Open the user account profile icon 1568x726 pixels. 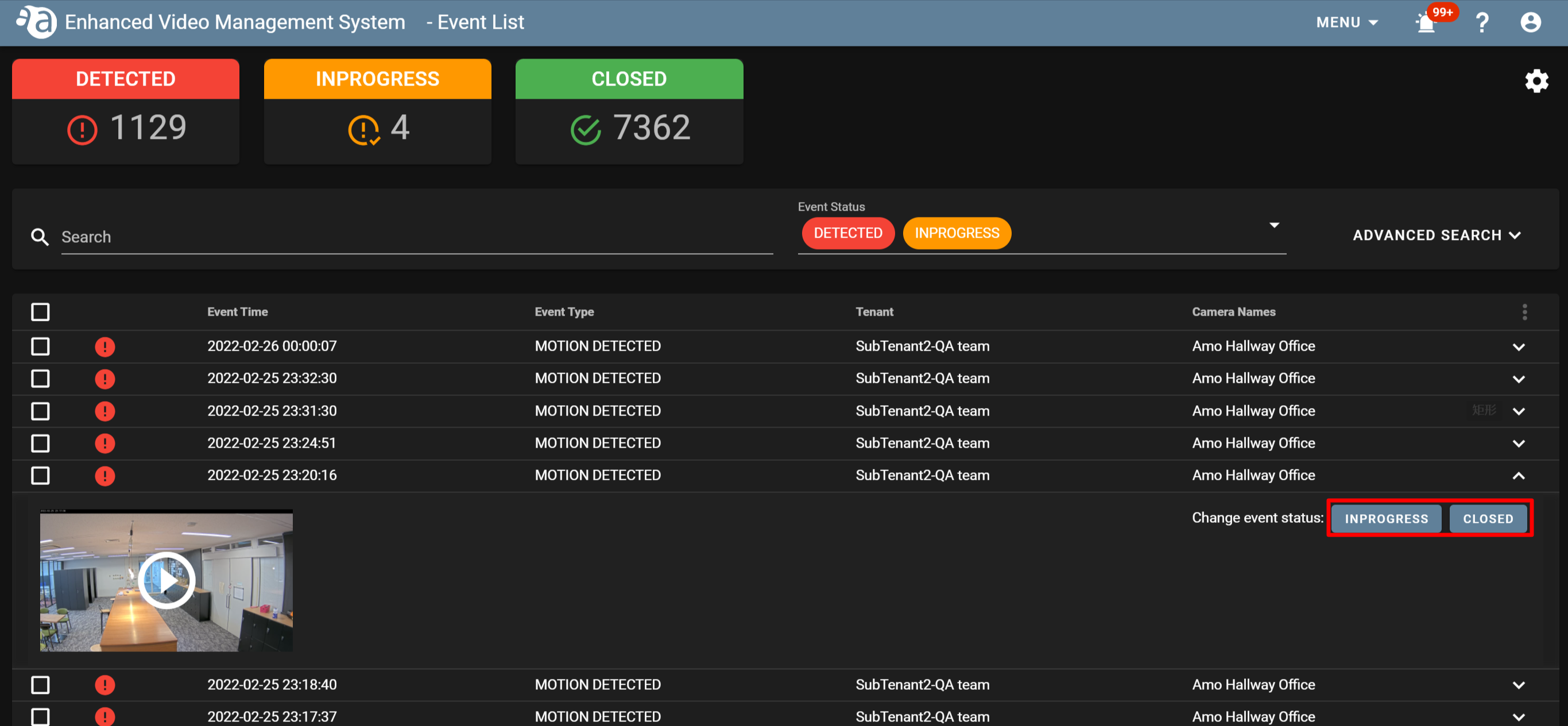[1530, 23]
